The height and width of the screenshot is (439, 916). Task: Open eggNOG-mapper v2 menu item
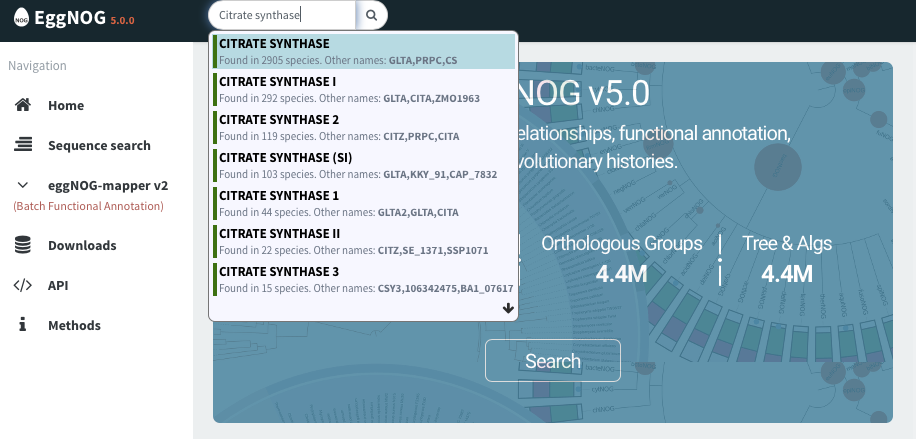click(108, 186)
